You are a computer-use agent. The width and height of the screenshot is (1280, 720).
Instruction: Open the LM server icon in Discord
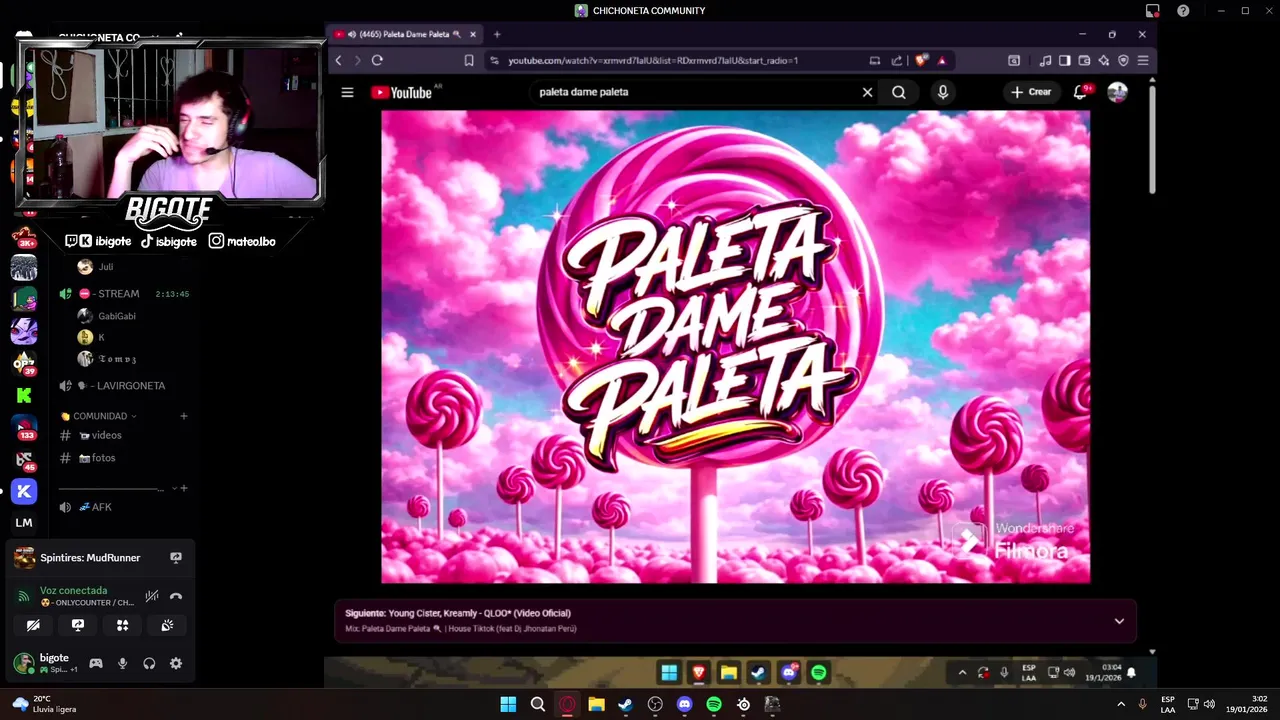(24, 522)
